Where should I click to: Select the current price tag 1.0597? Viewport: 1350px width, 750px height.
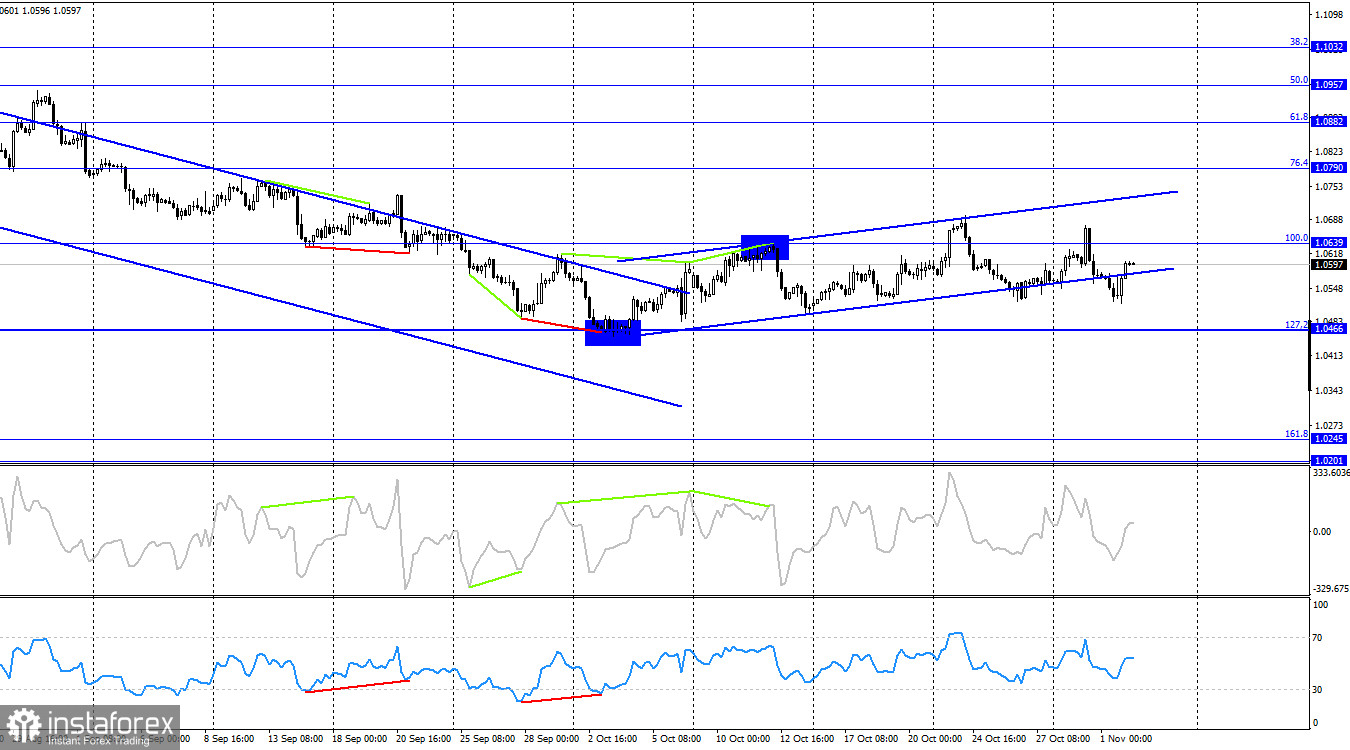[x=1329, y=265]
